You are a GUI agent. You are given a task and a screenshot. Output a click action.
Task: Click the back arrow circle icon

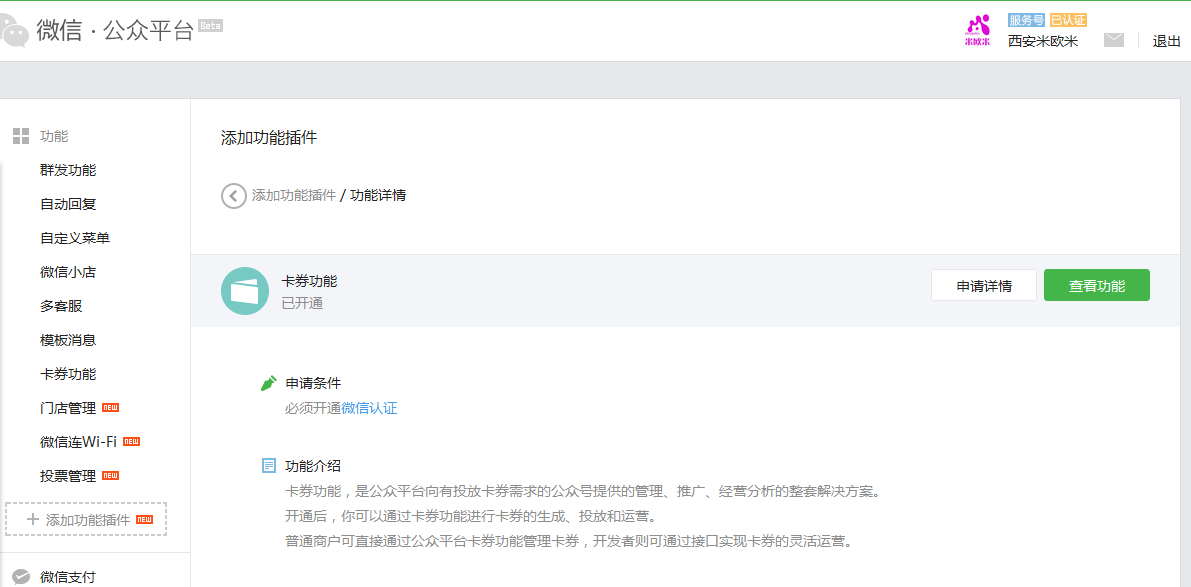(233, 195)
